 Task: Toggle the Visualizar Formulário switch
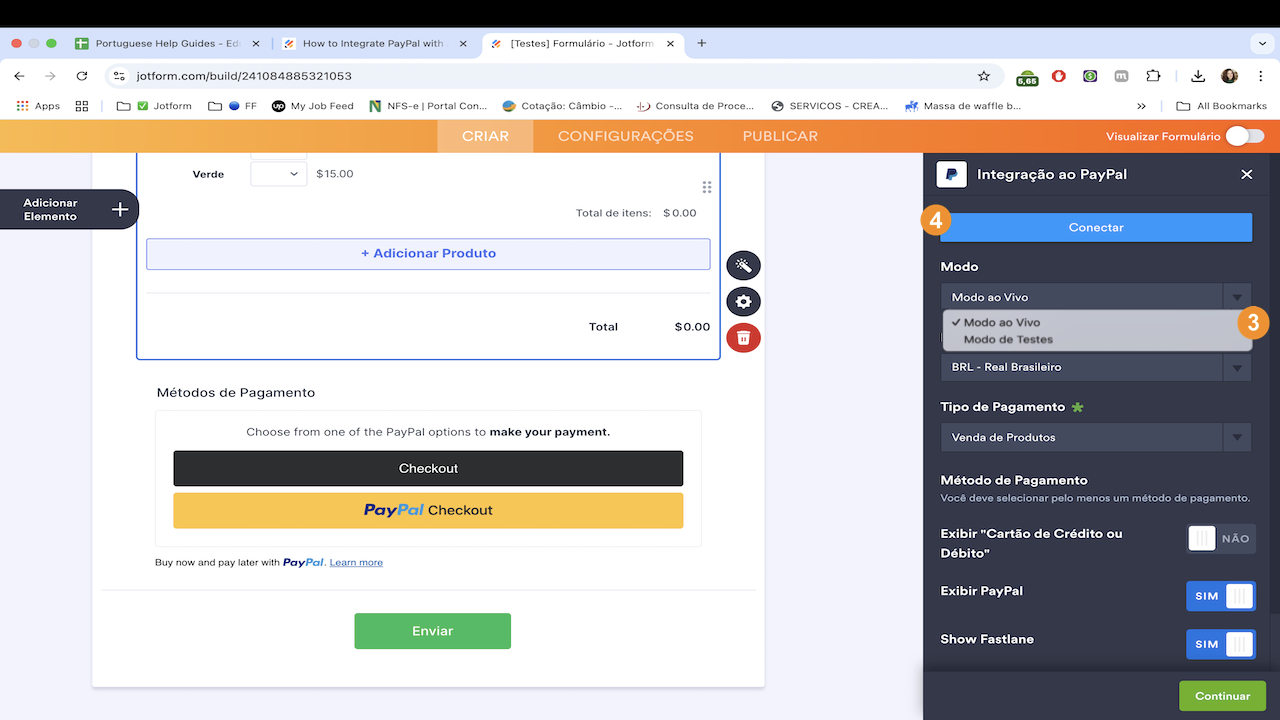tap(1246, 136)
